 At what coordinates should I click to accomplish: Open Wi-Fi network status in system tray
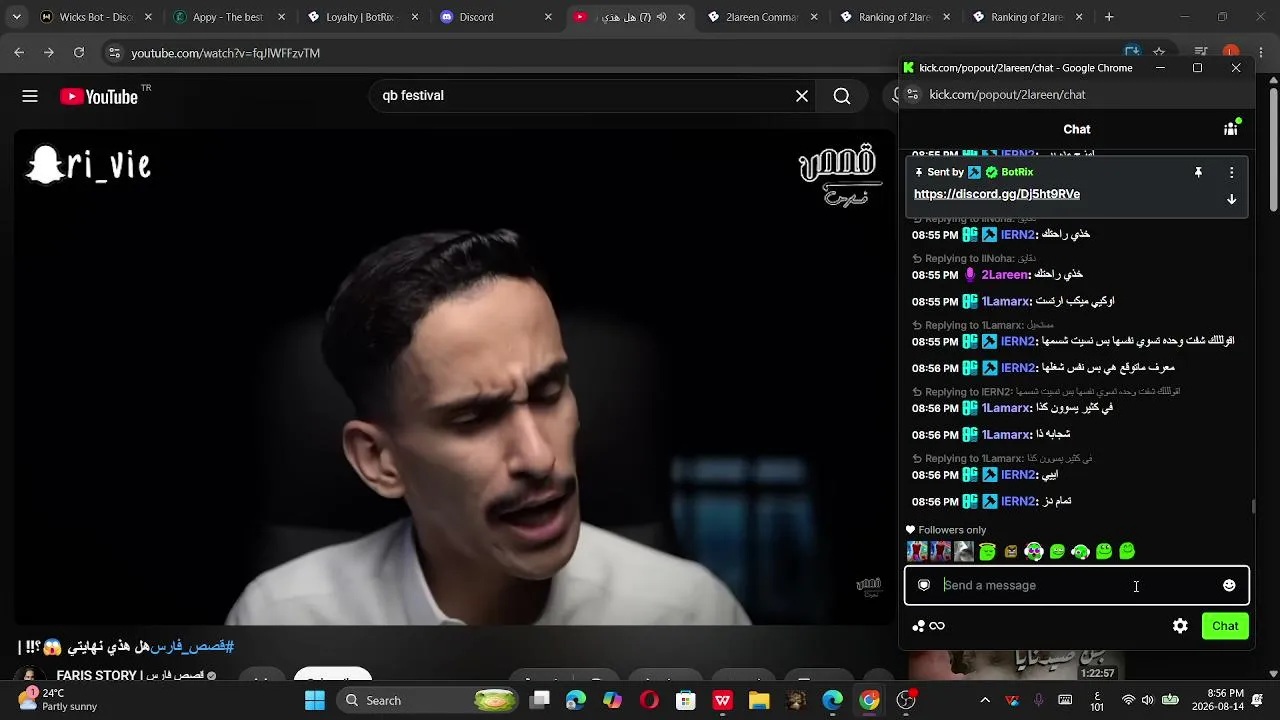pos(1128,700)
